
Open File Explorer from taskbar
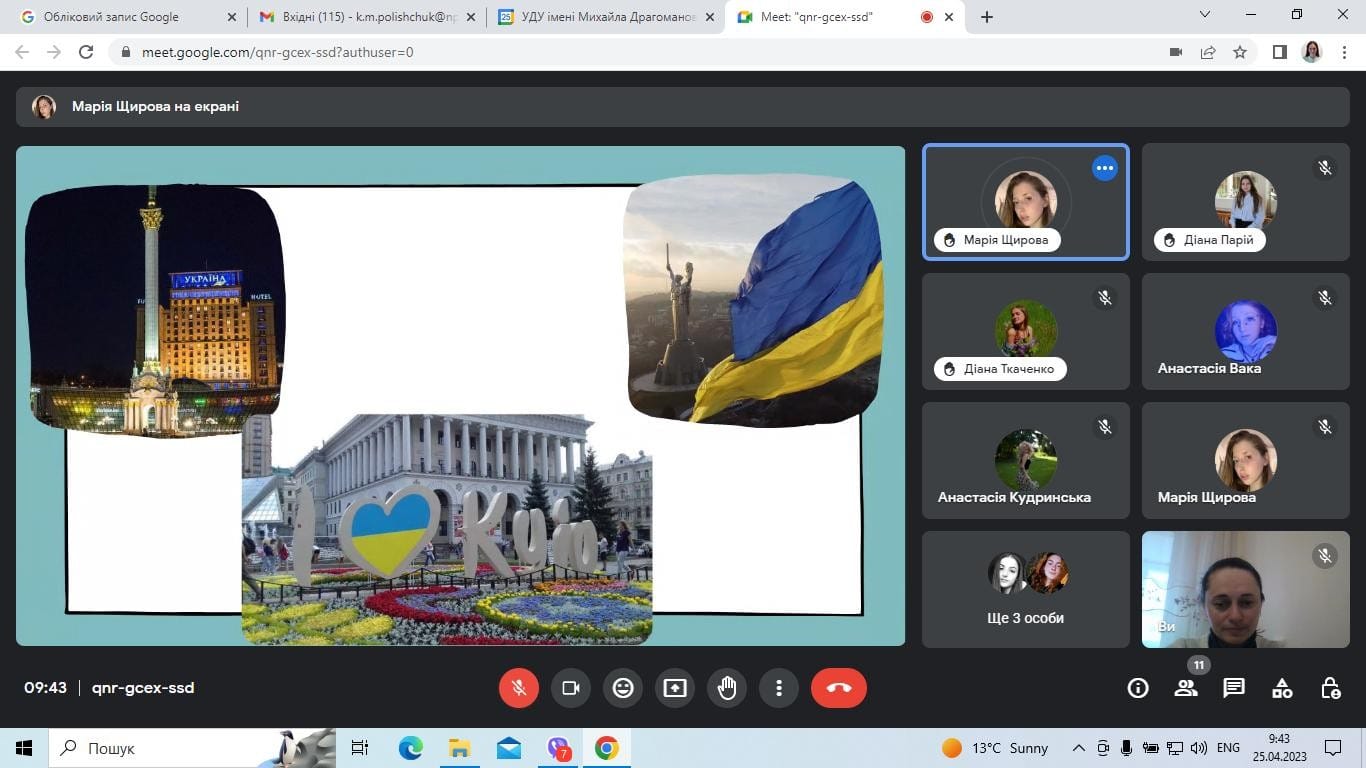(x=459, y=748)
